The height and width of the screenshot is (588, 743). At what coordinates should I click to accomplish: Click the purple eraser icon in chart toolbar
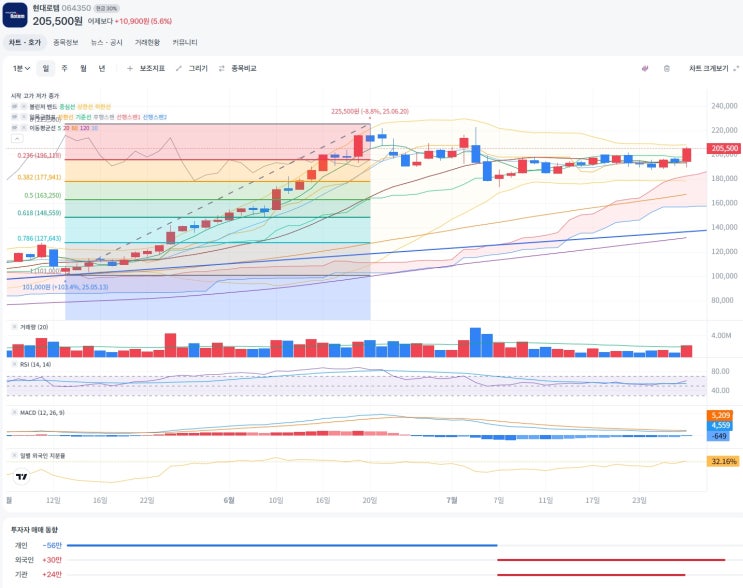tap(644, 69)
